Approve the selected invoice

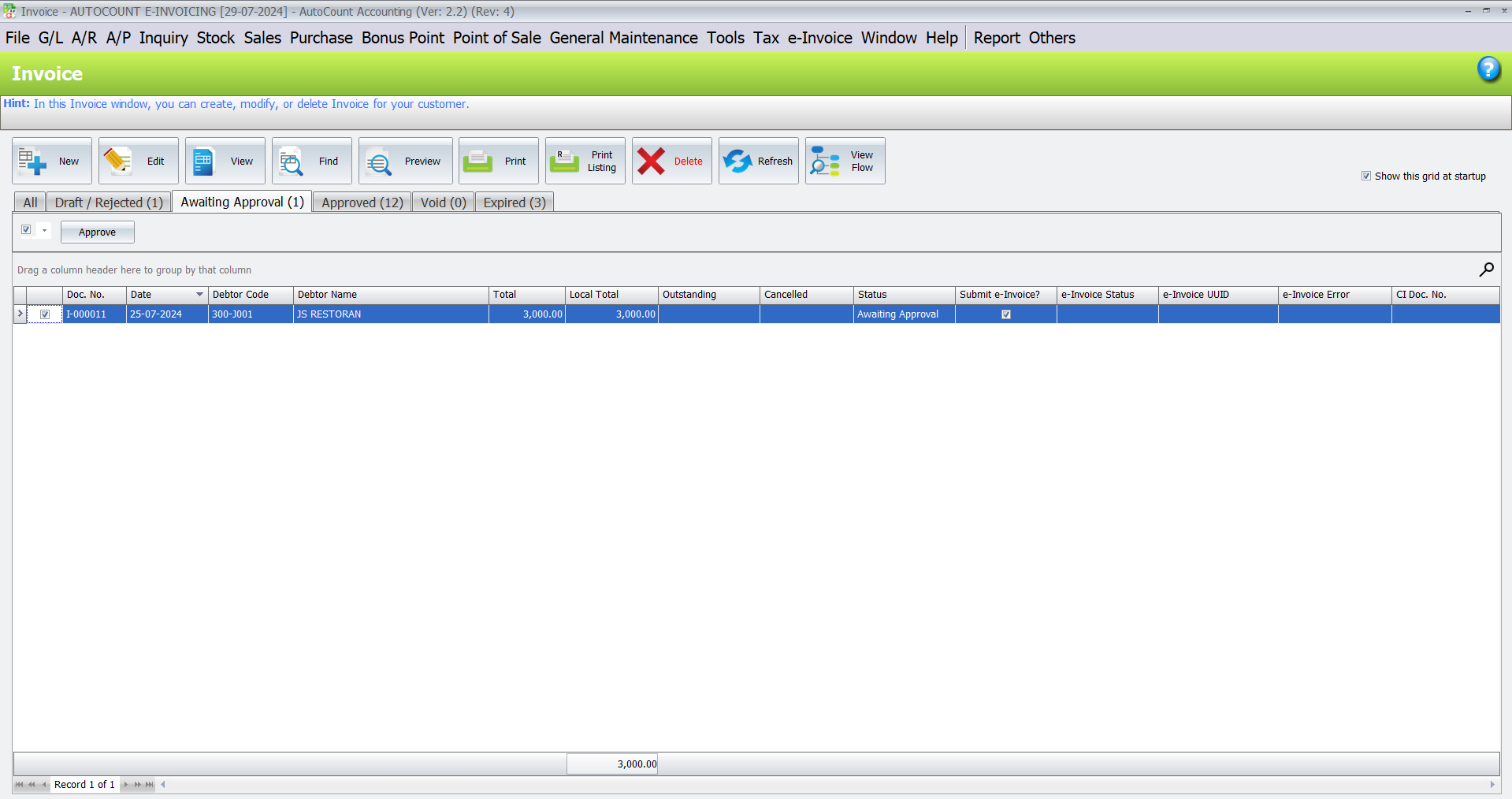(97, 232)
